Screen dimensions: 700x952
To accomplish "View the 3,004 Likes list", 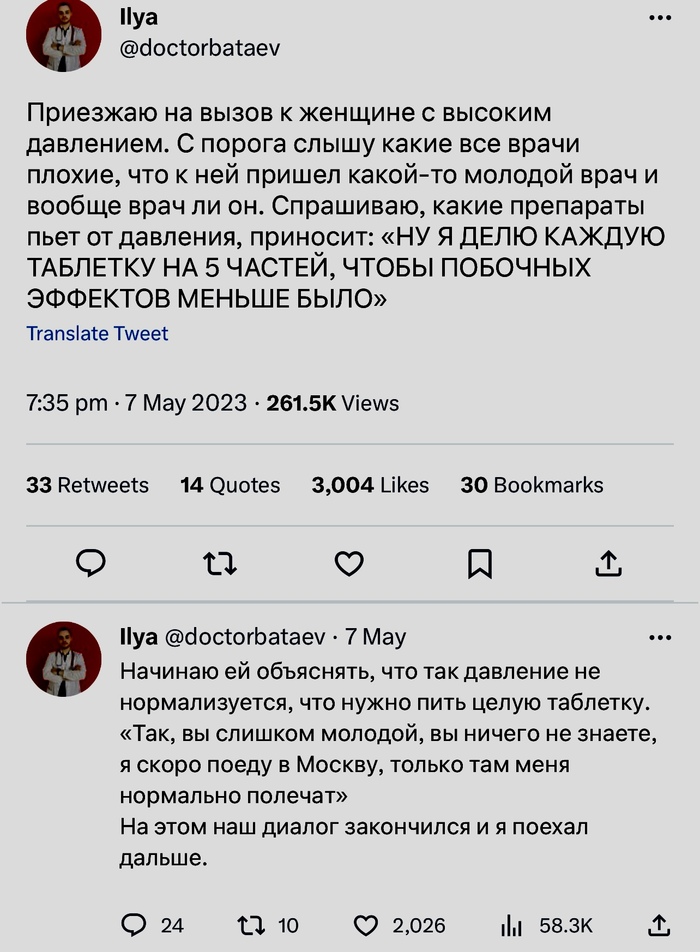I will [370, 485].
